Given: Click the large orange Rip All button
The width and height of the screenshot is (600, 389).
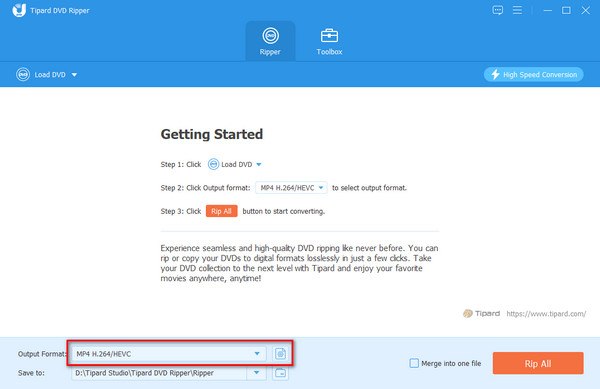Looking at the screenshot, I should 538,363.
